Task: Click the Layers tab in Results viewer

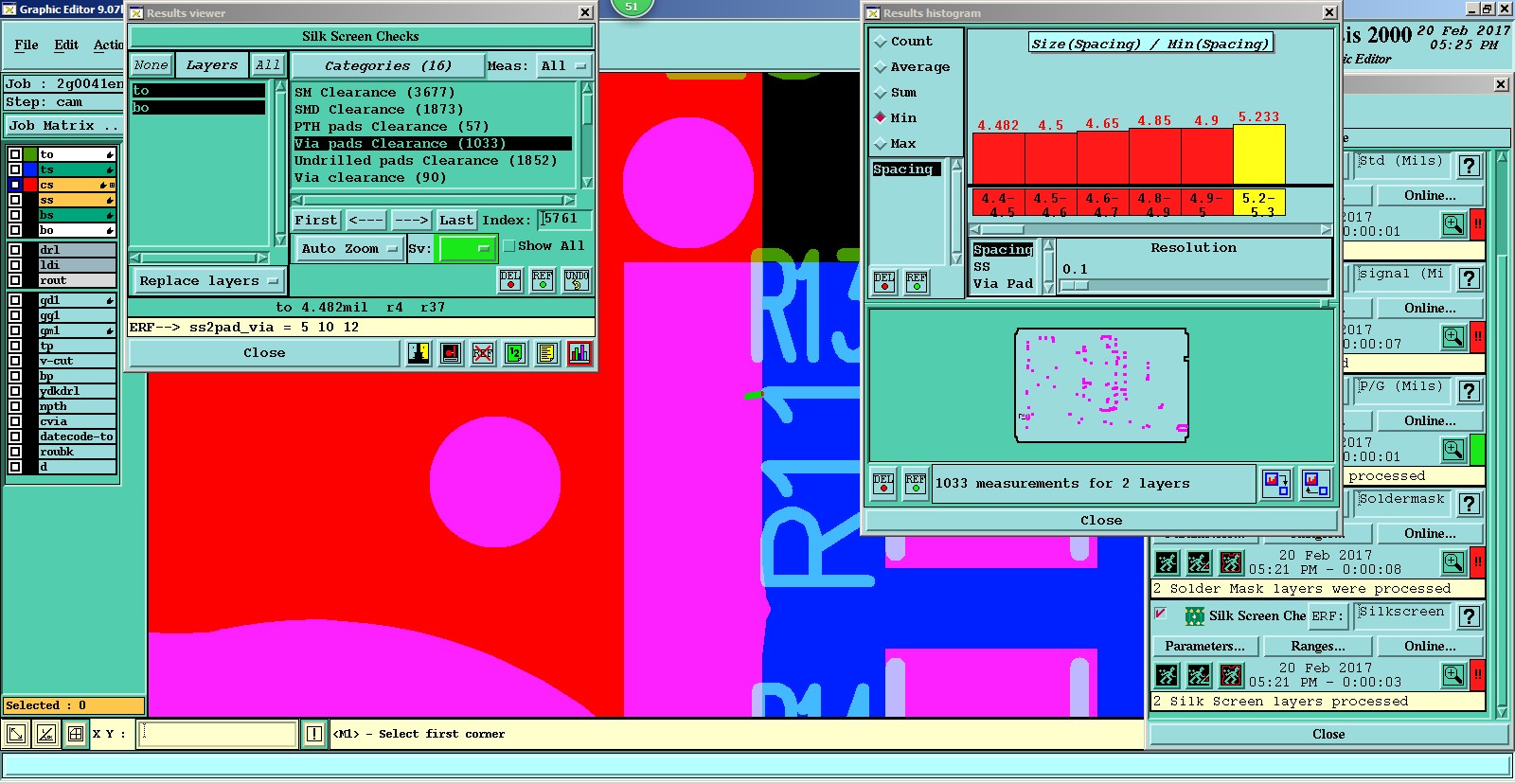Action: tap(212, 65)
